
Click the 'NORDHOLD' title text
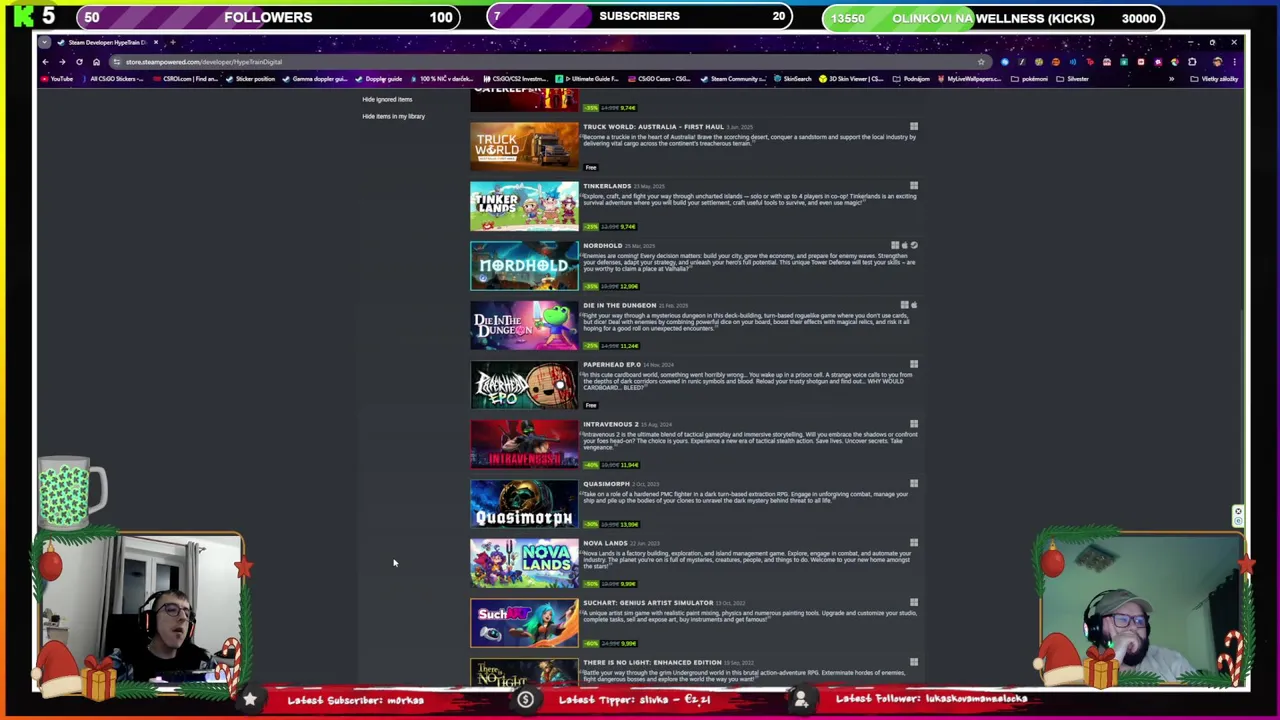coord(602,246)
